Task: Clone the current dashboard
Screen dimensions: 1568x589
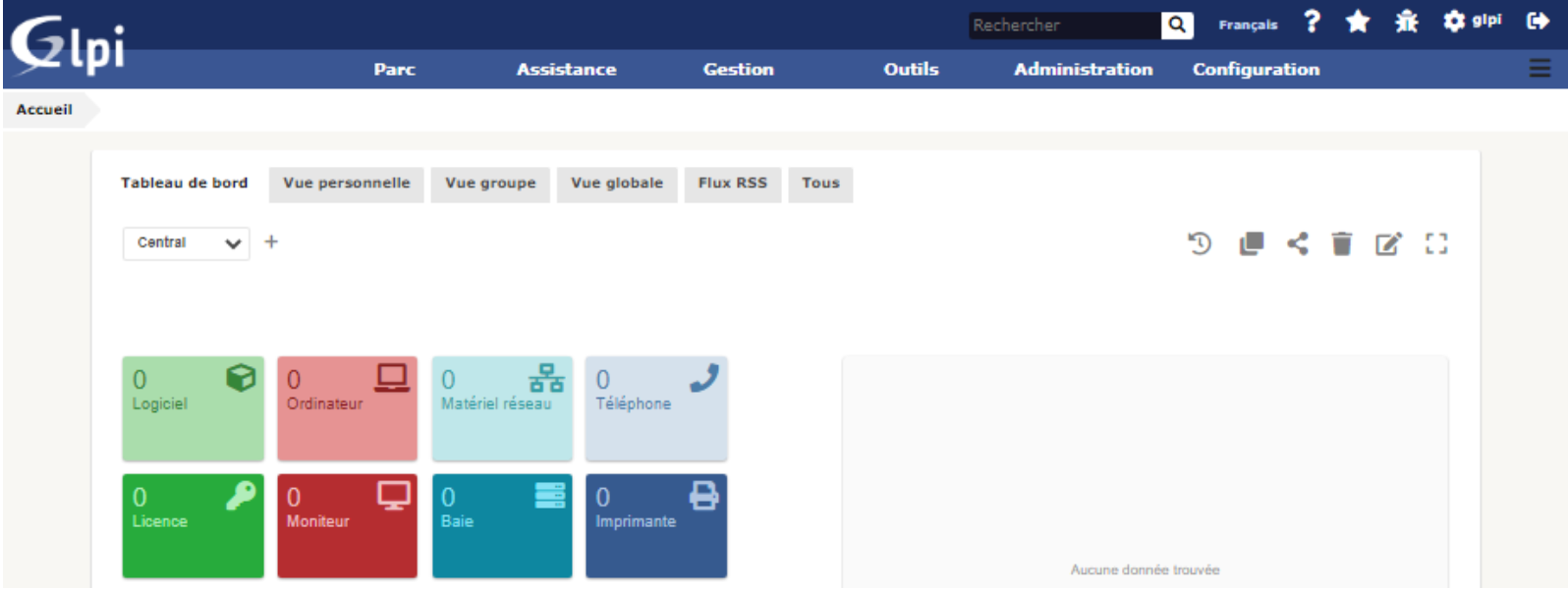Action: tap(1251, 243)
